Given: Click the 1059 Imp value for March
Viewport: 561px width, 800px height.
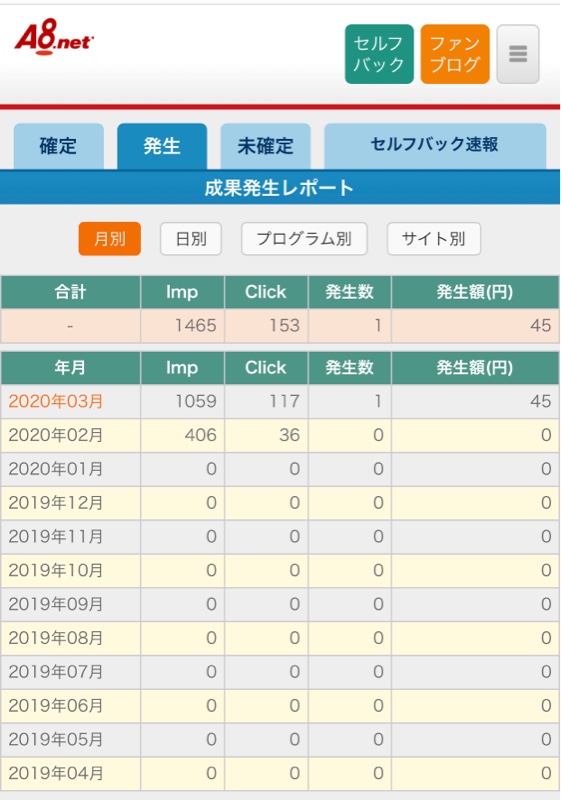Looking at the screenshot, I should pos(196,401).
